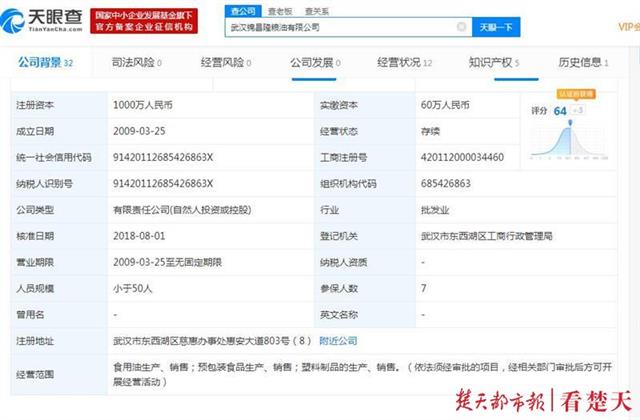Viewport: 640px width, 420px height.
Task: Select approval date 2018-08-01
Action: (x=139, y=236)
